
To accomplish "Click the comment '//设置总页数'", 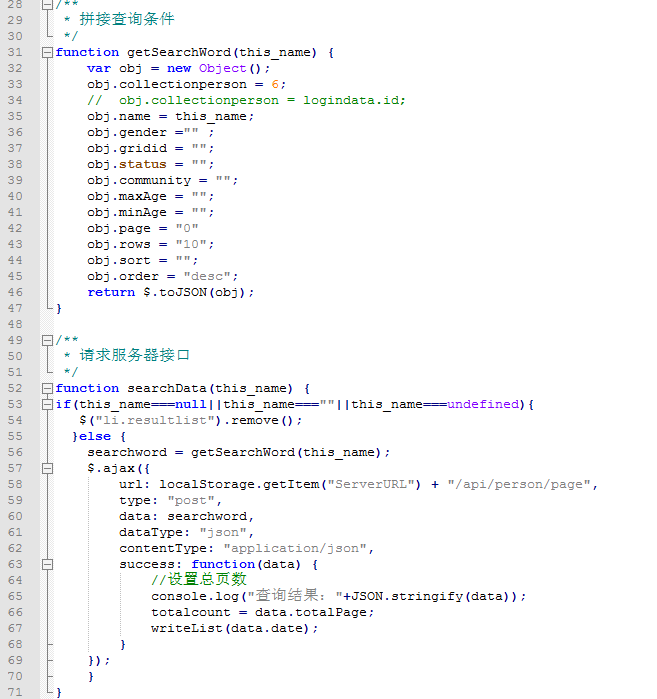I will point(199,580).
